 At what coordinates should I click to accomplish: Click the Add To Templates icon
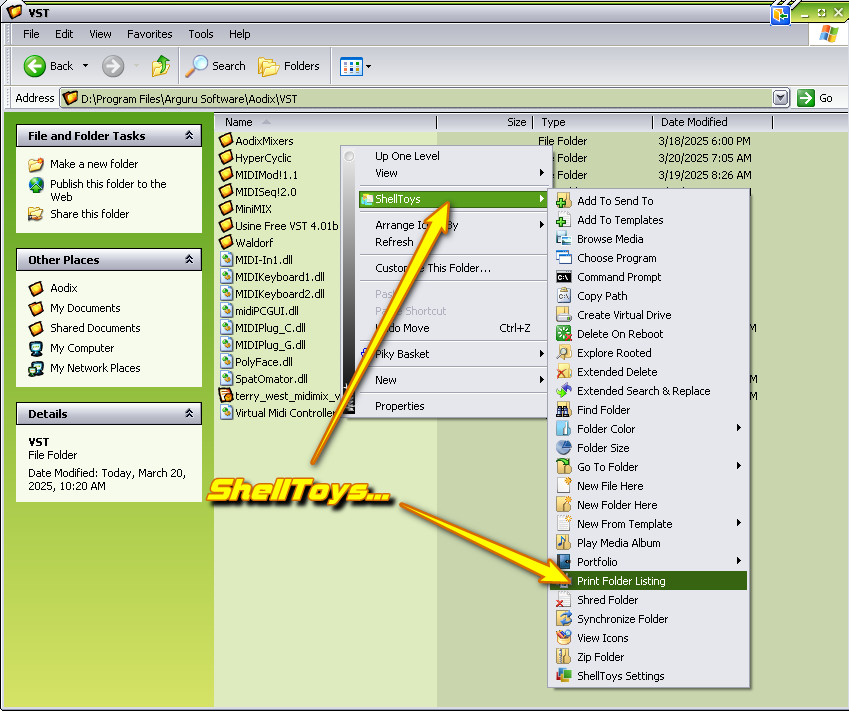(564, 220)
